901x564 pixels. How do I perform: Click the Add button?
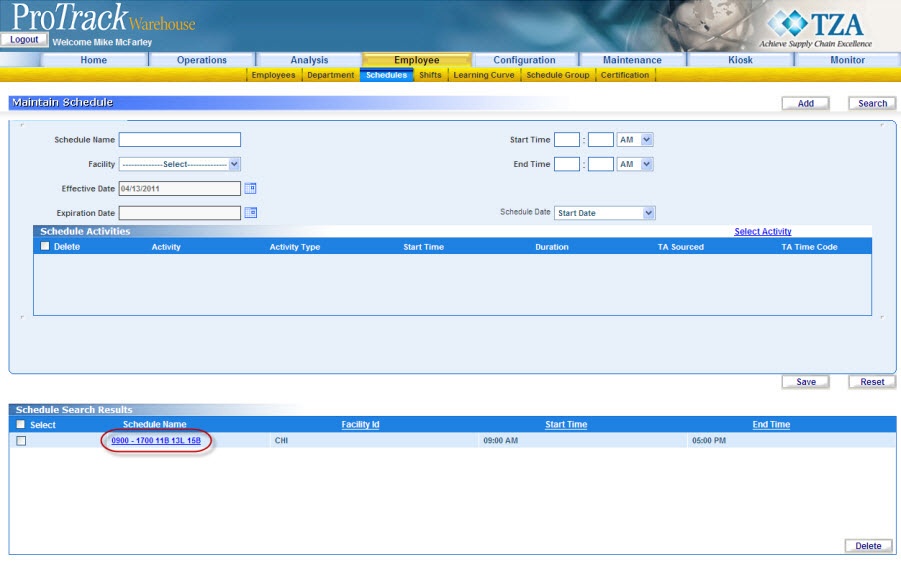click(x=806, y=103)
